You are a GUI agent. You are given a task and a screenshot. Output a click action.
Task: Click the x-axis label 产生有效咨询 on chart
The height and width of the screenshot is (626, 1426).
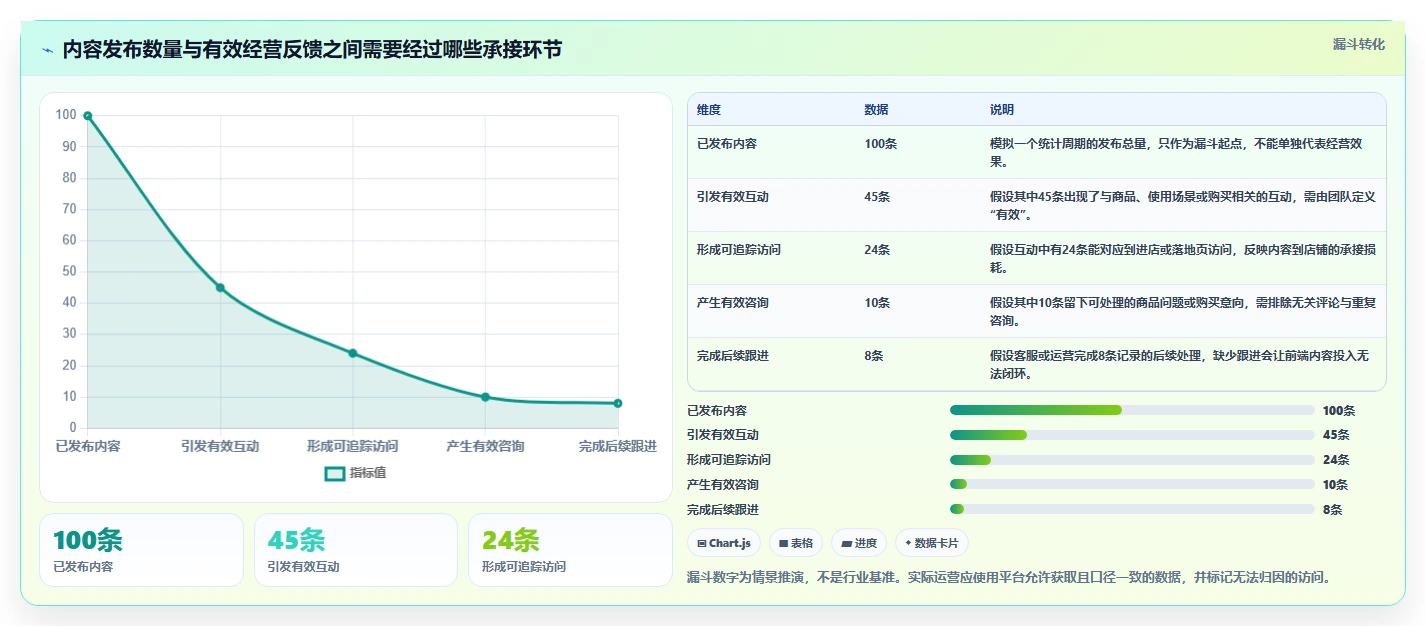(x=485, y=446)
